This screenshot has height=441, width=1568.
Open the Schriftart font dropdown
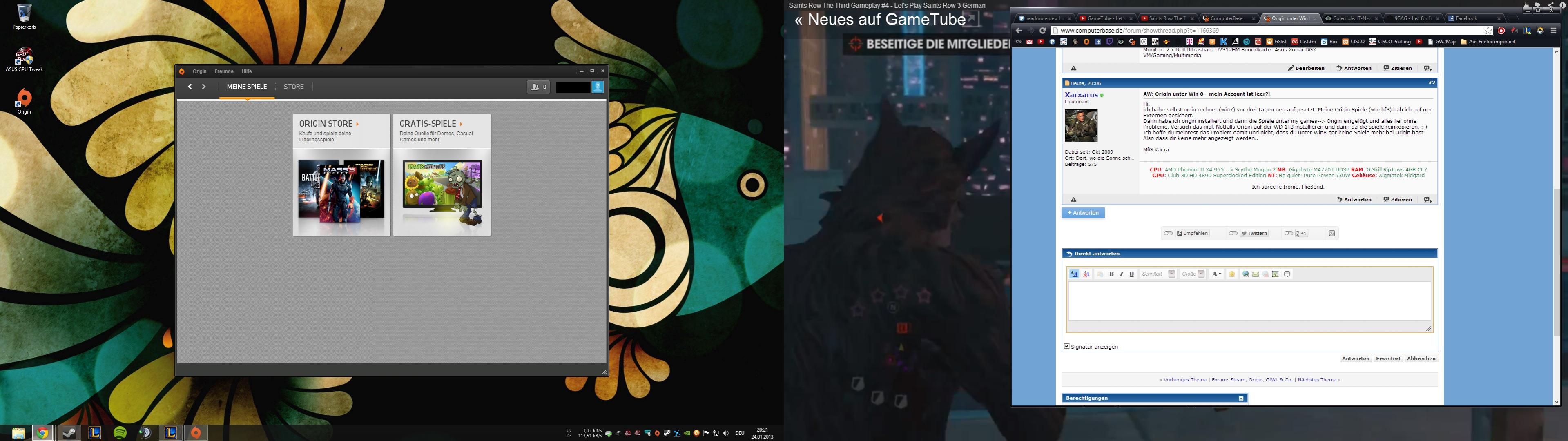1172,274
